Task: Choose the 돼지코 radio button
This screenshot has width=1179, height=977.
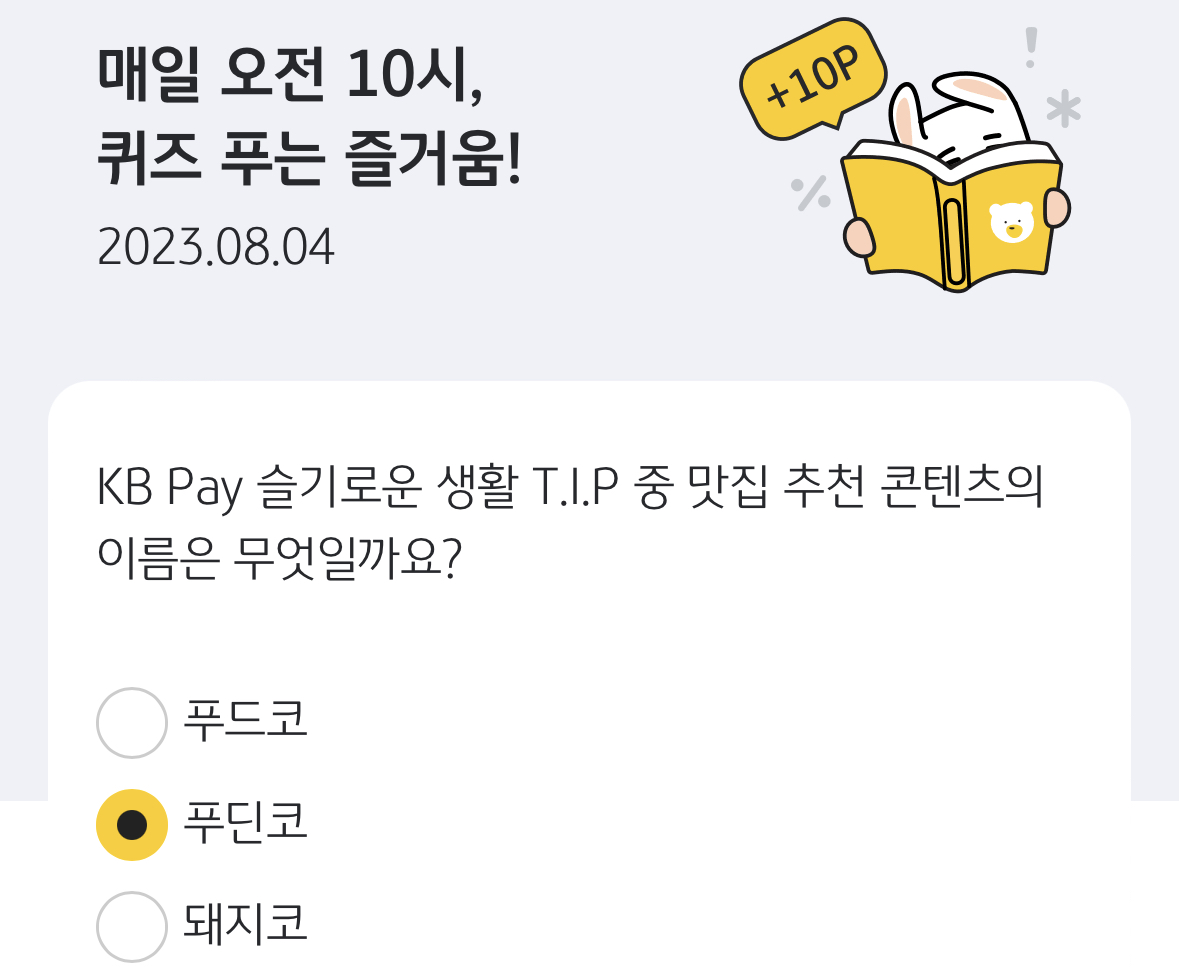Action: pyautogui.click(x=132, y=927)
